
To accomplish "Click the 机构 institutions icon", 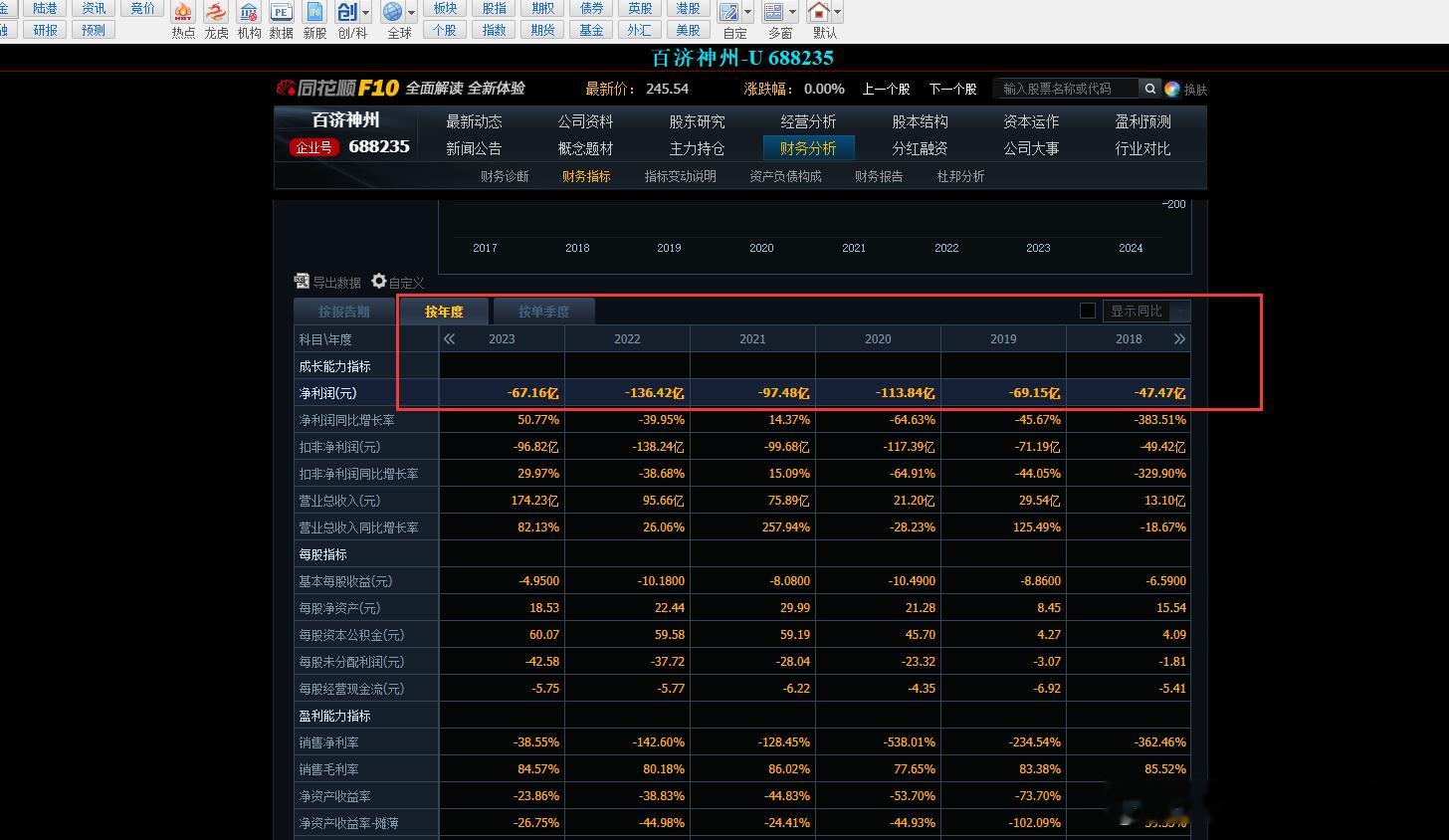I will pyautogui.click(x=249, y=12).
